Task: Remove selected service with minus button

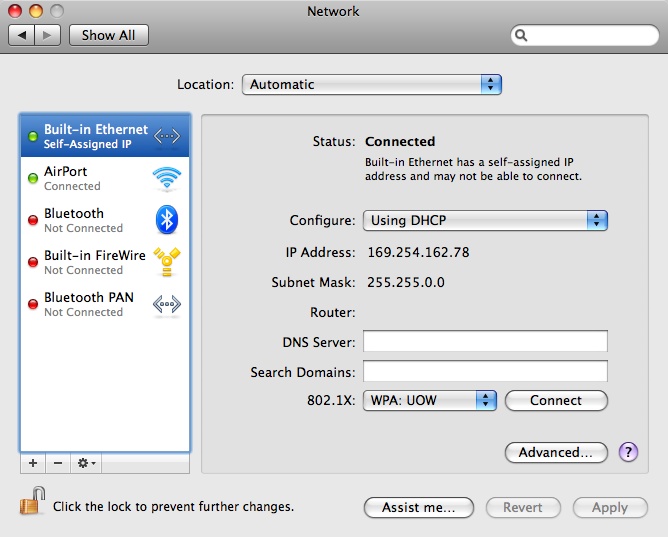Action: coord(58,463)
